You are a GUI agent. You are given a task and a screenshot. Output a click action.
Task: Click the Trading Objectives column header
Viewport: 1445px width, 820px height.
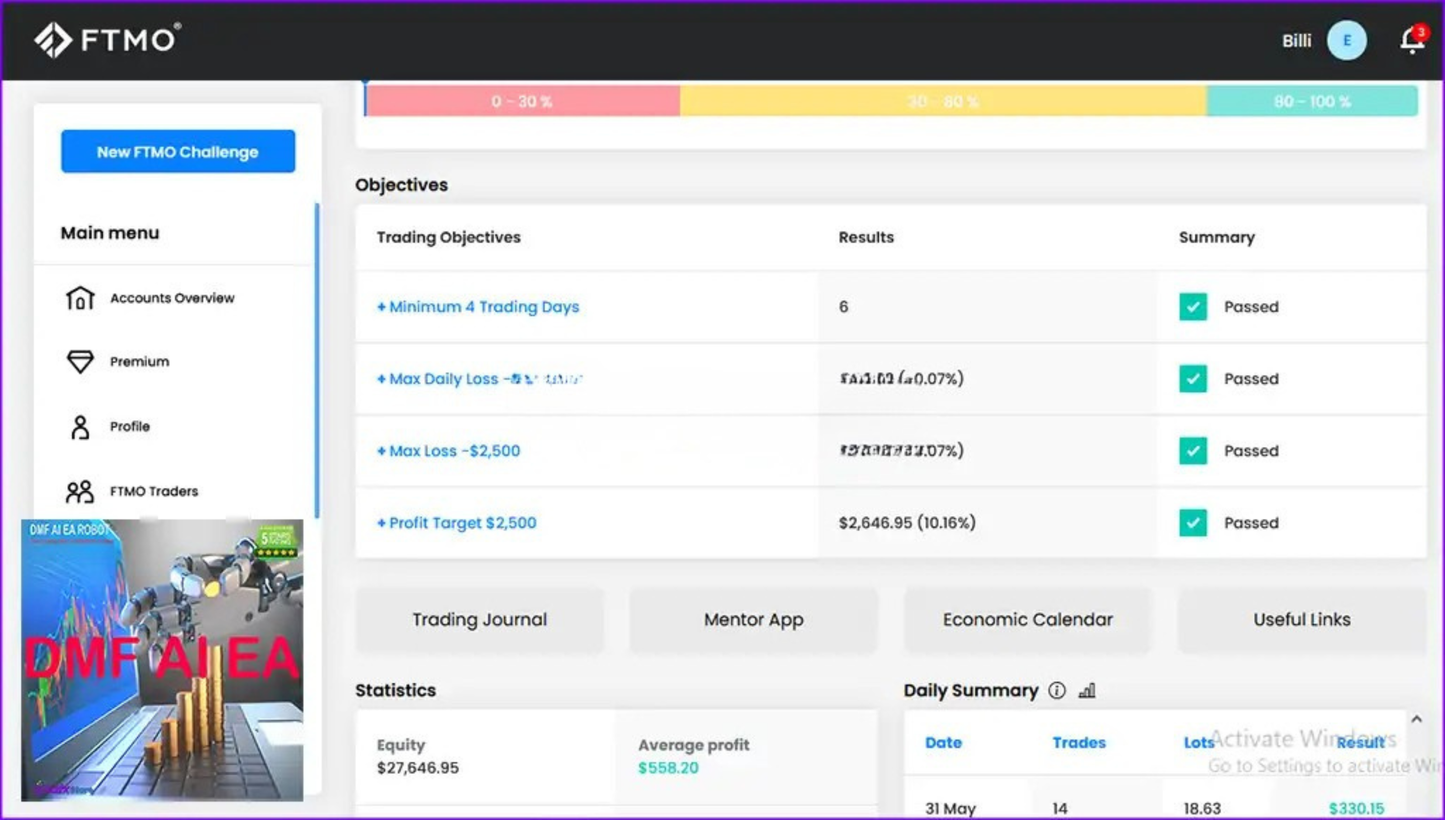click(x=449, y=238)
